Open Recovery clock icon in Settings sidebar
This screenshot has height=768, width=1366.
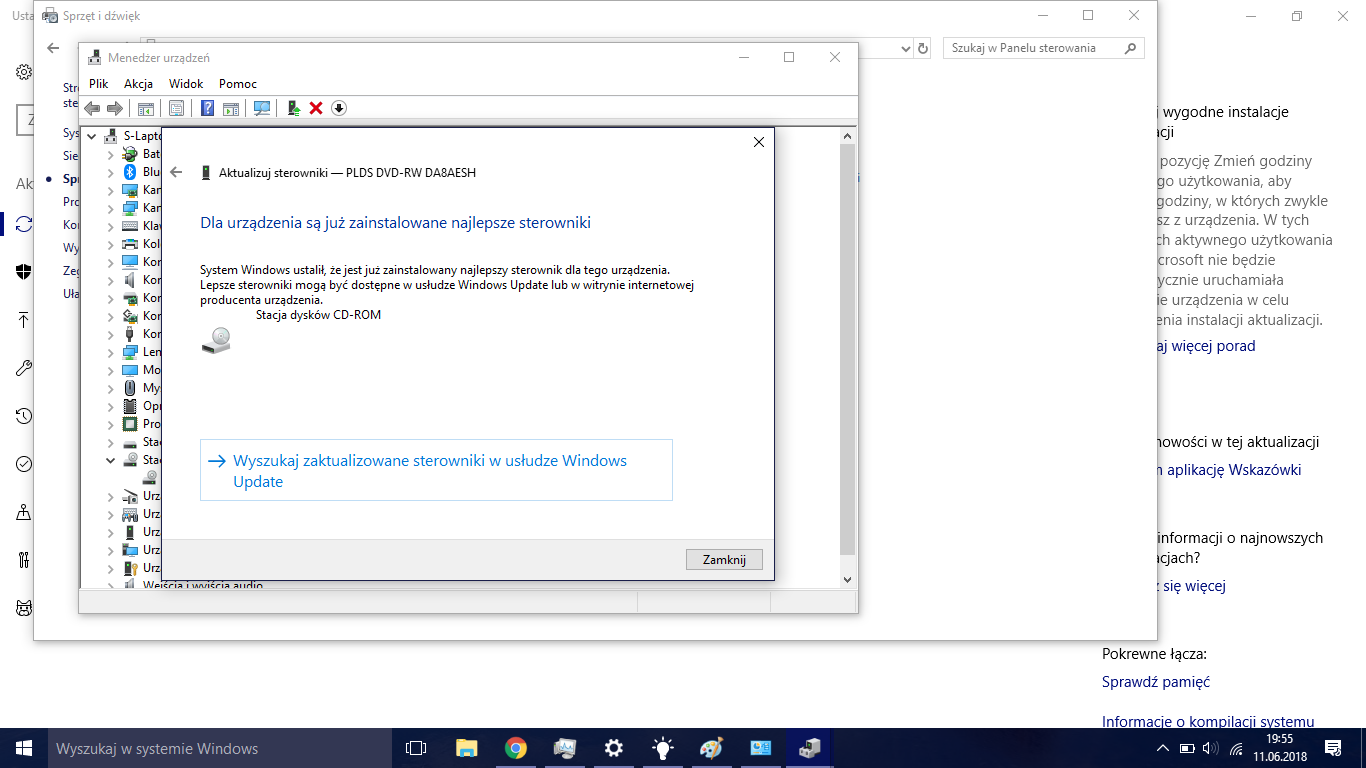[x=24, y=416]
